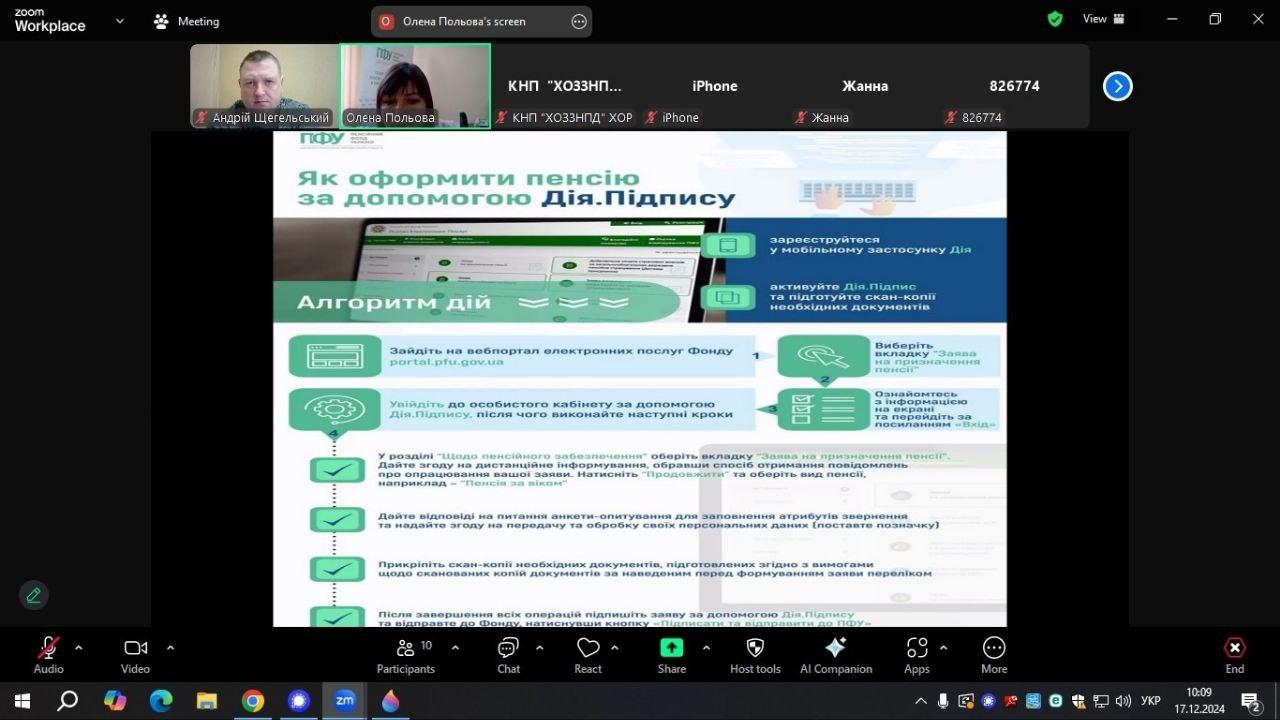Unmute microphone with the Audio button
Image resolution: width=1280 pixels, height=720 pixels.
[48, 655]
